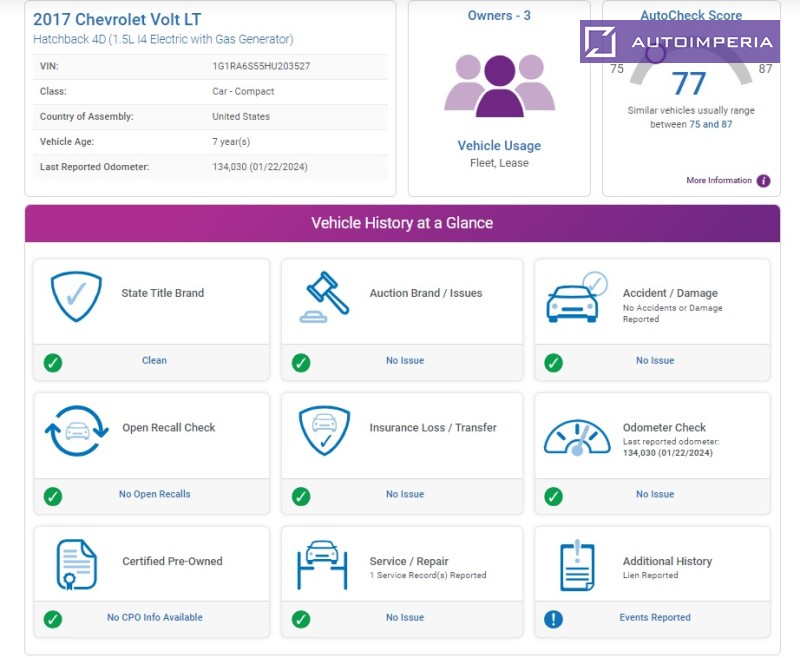The height and width of the screenshot is (658, 800).
Task: Click the purple info icon beside More Information
Action: tap(763, 181)
